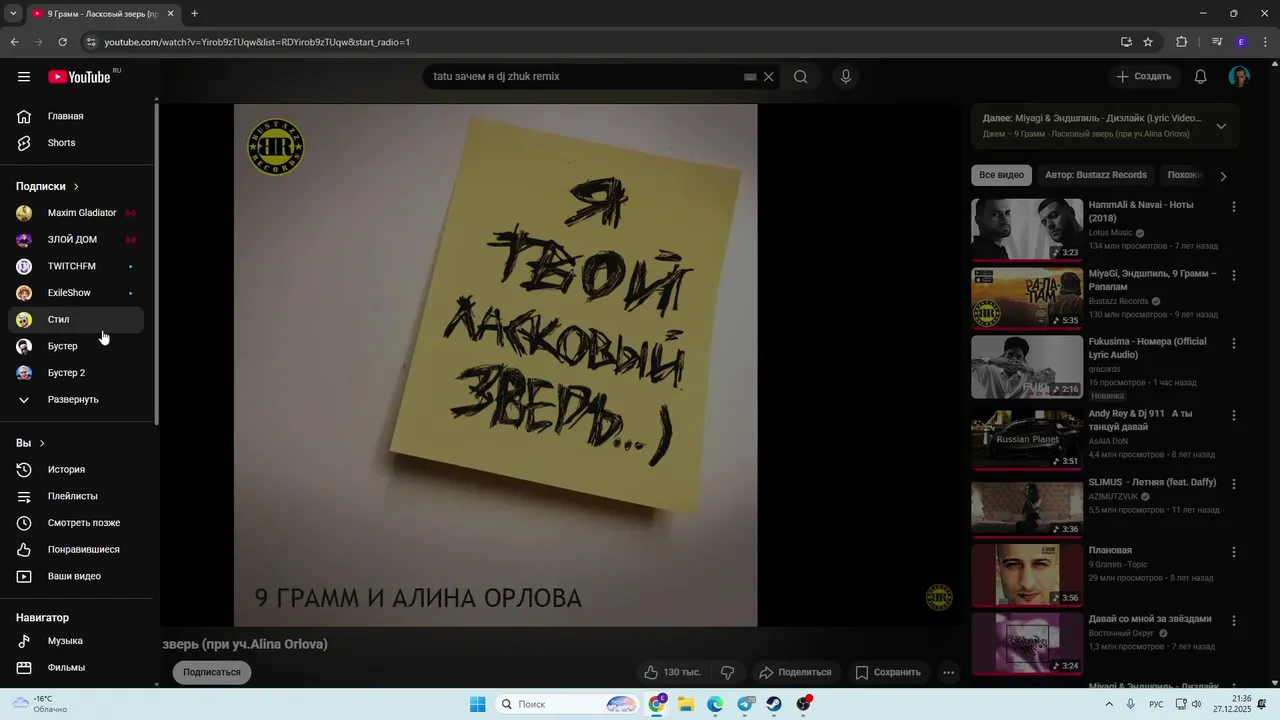Go to the YouTube logo home
Screen dimensions: 1280x720
pyautogui.click(x=79, y=77)
